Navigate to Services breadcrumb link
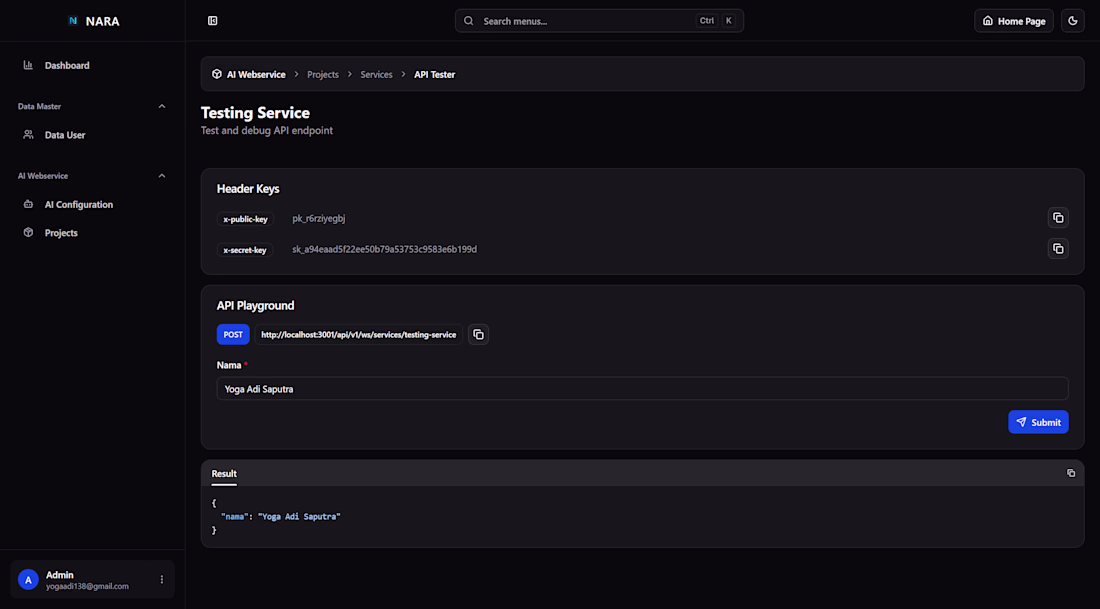Screen dimensions: 1100x609 (376, 75)
